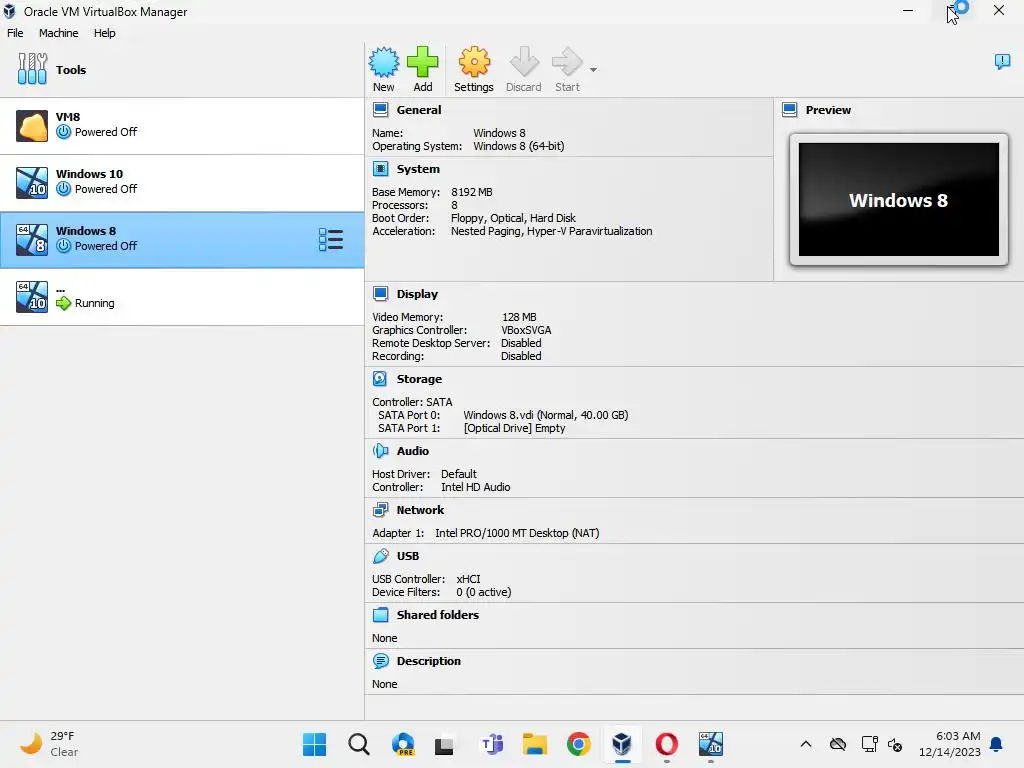Click the Start arrow icon
Viewport: 1024px width, 768px height.
pyautogui.click(x=567, y=69)
